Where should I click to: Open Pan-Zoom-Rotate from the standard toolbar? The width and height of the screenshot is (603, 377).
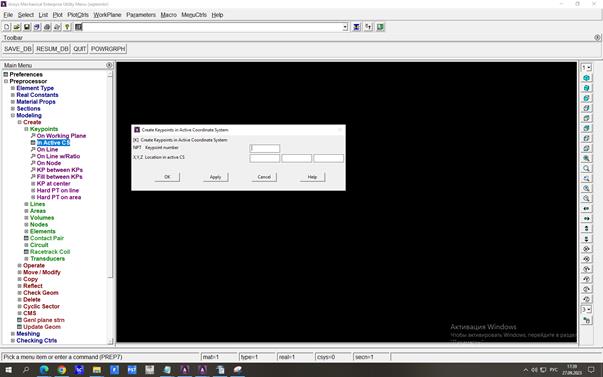[x=37, y=27]
